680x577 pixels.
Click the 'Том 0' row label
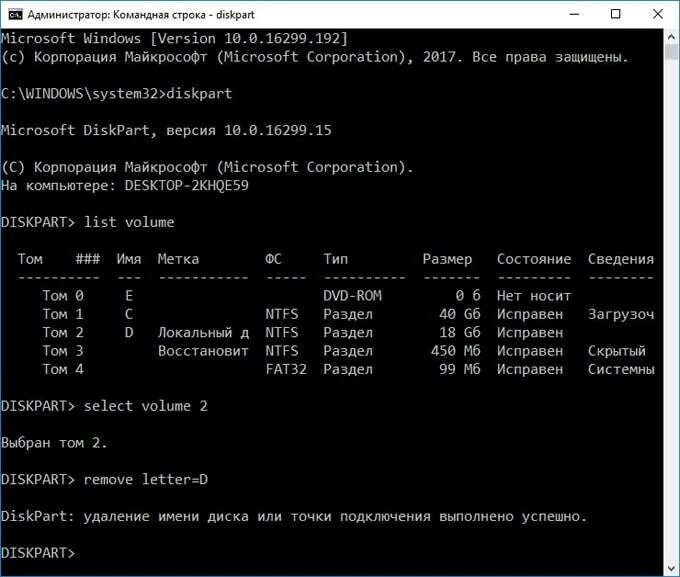[63, 296]
